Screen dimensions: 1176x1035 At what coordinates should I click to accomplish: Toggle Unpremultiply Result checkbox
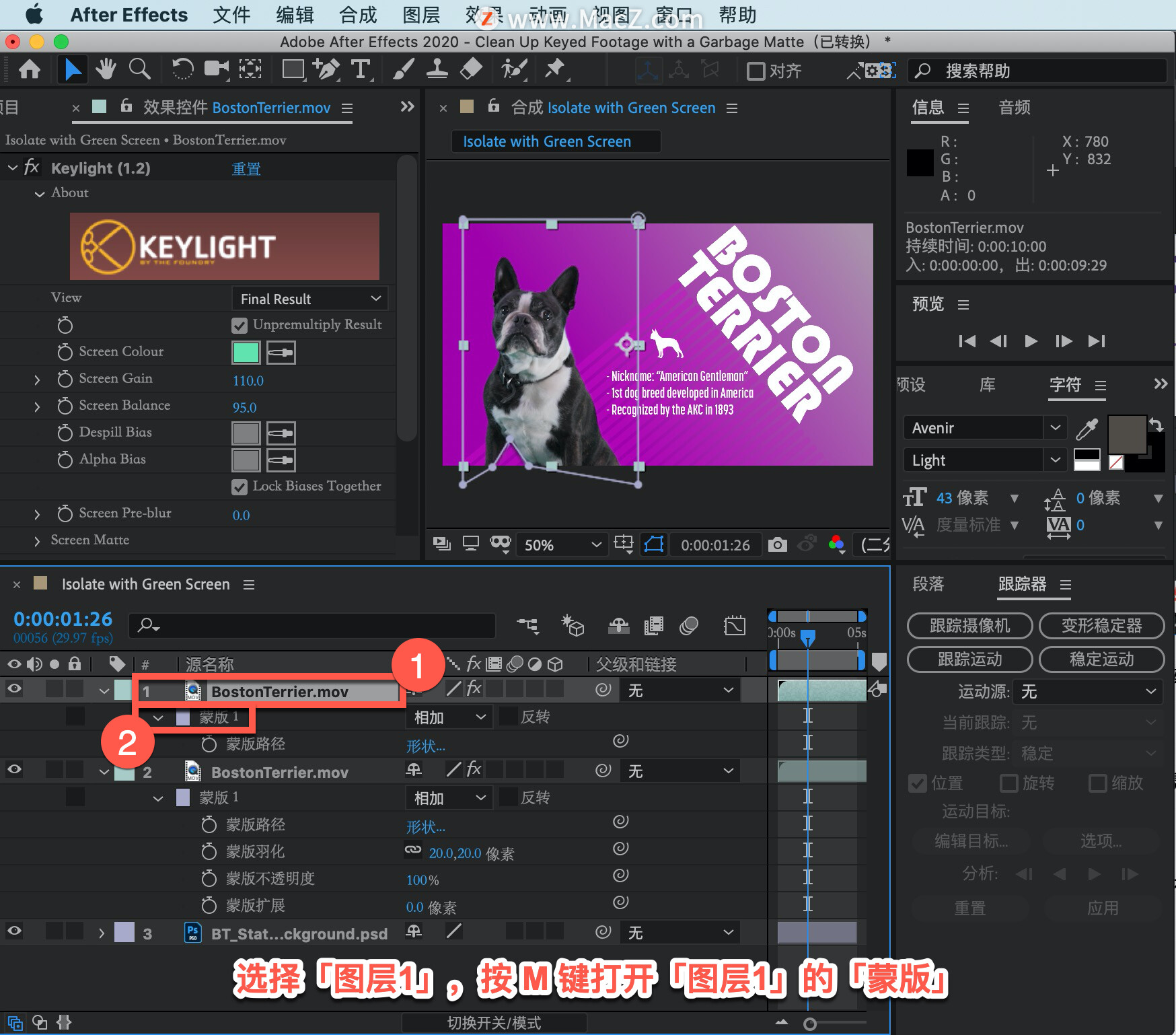click(x=239, y=326)
